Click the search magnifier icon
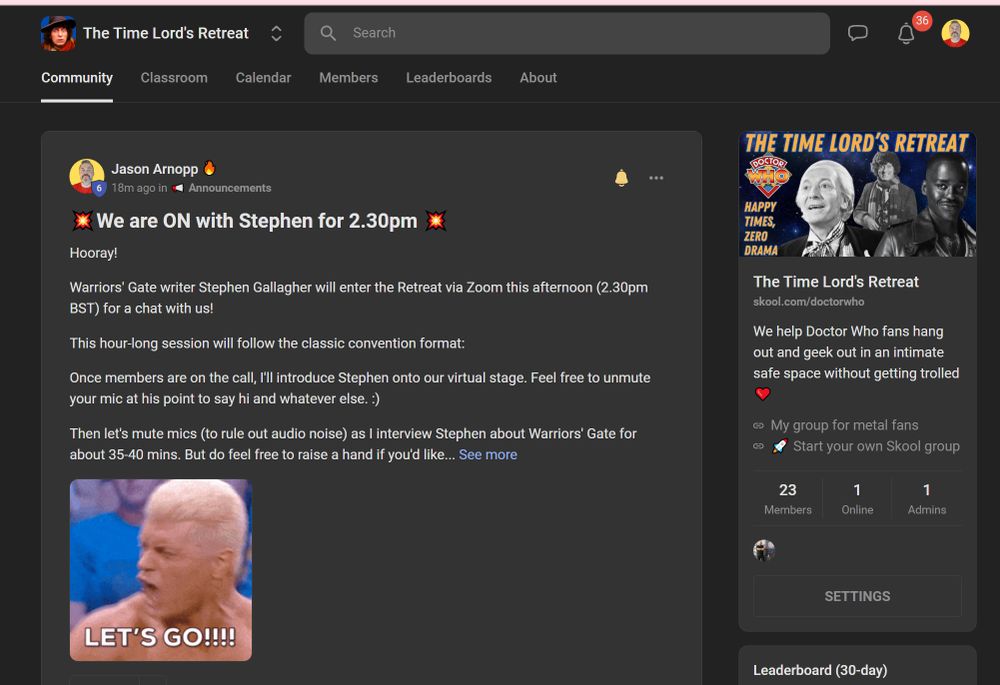This screenshot has width=1000, height=685. [328, 33]
